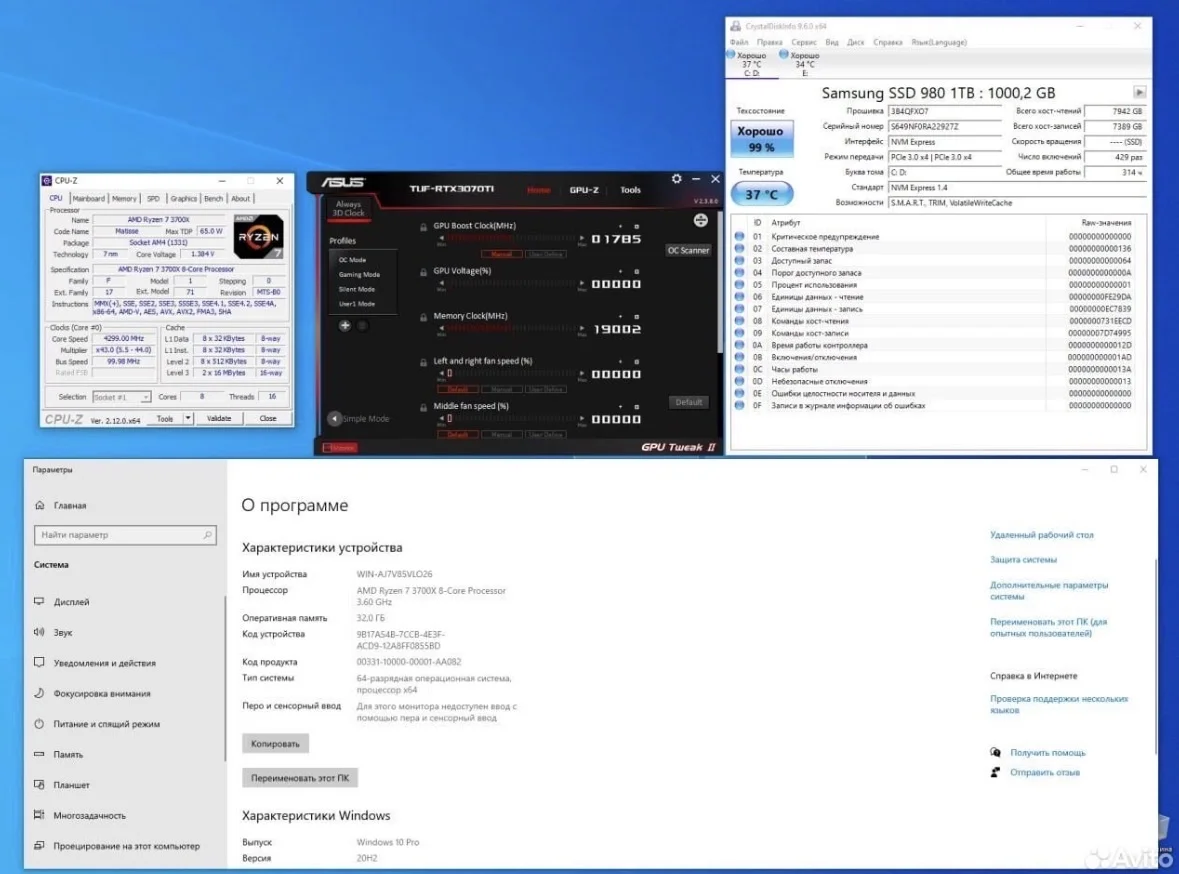Open Bench tab in CPU-Z

[214, 199]
